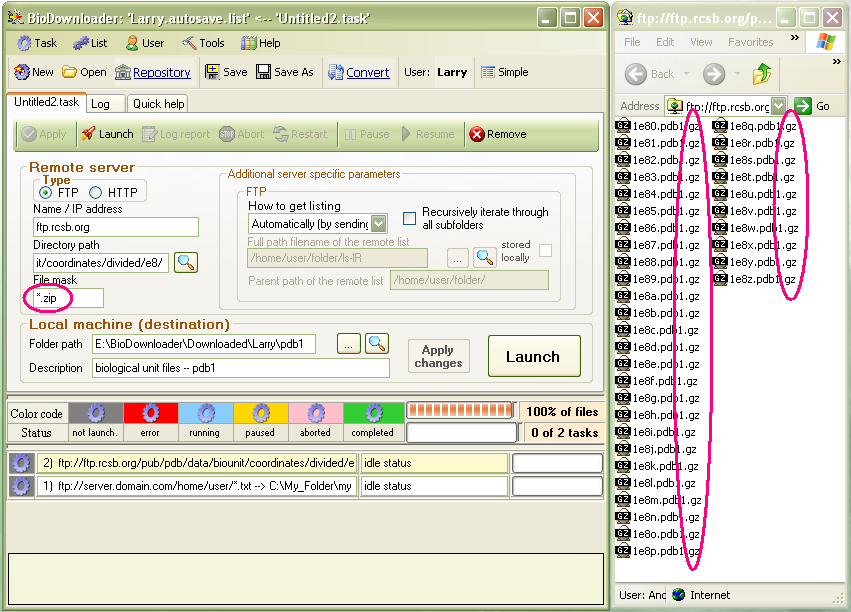The height and width of the screenshot is (612, 851).
Task: Expand the How to get listing dropdown
Action: [x=379, y=224]
